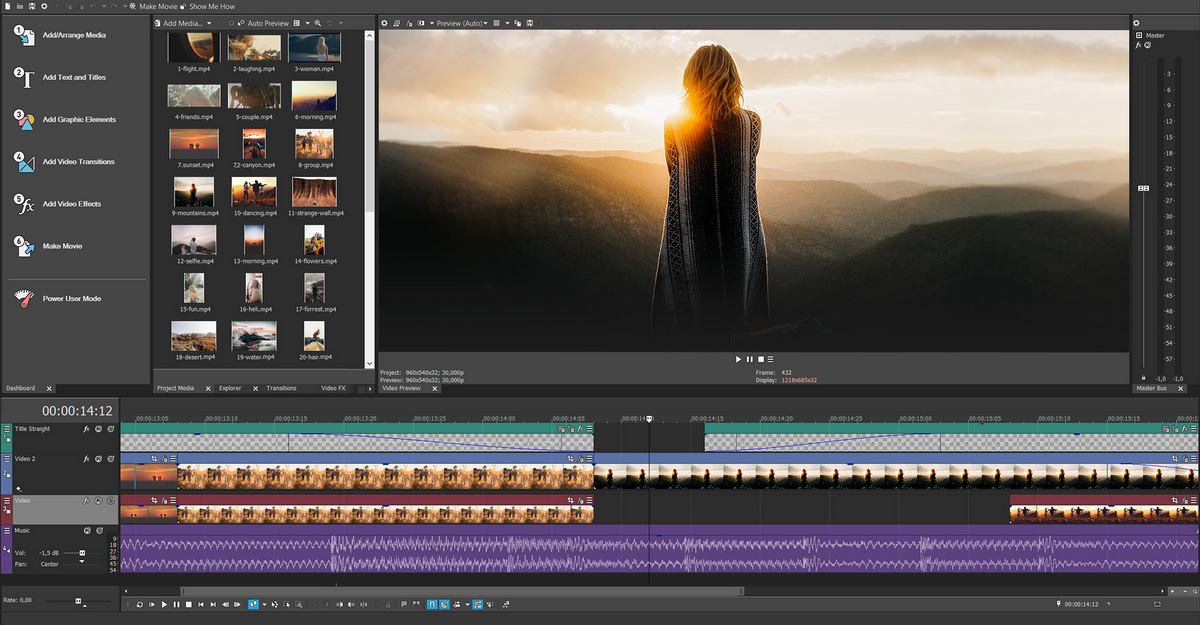Open the Add Media dropdown arrow
This screenshot has width=1200, height=625.
click(209, 22)
